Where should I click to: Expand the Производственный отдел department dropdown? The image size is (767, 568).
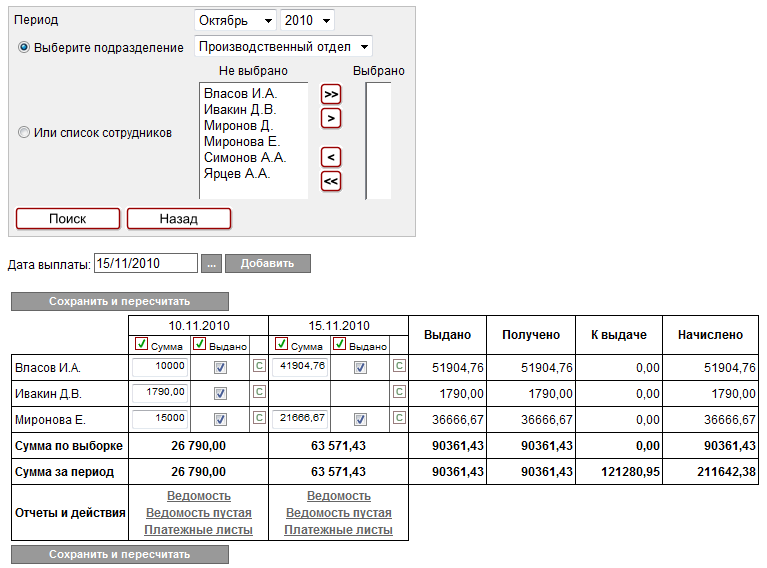coord(283,46)
